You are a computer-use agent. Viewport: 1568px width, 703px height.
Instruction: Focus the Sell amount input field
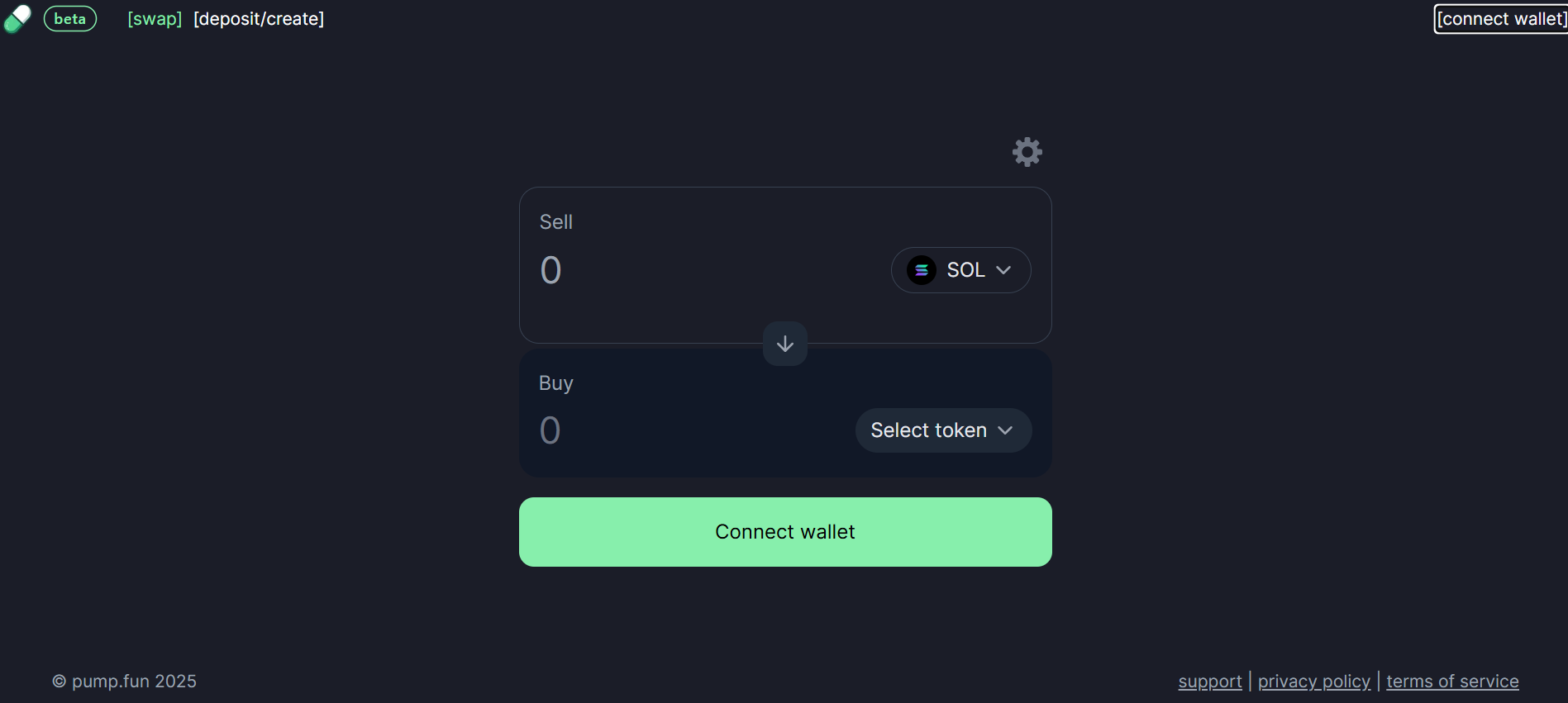(x=703, y=270)
